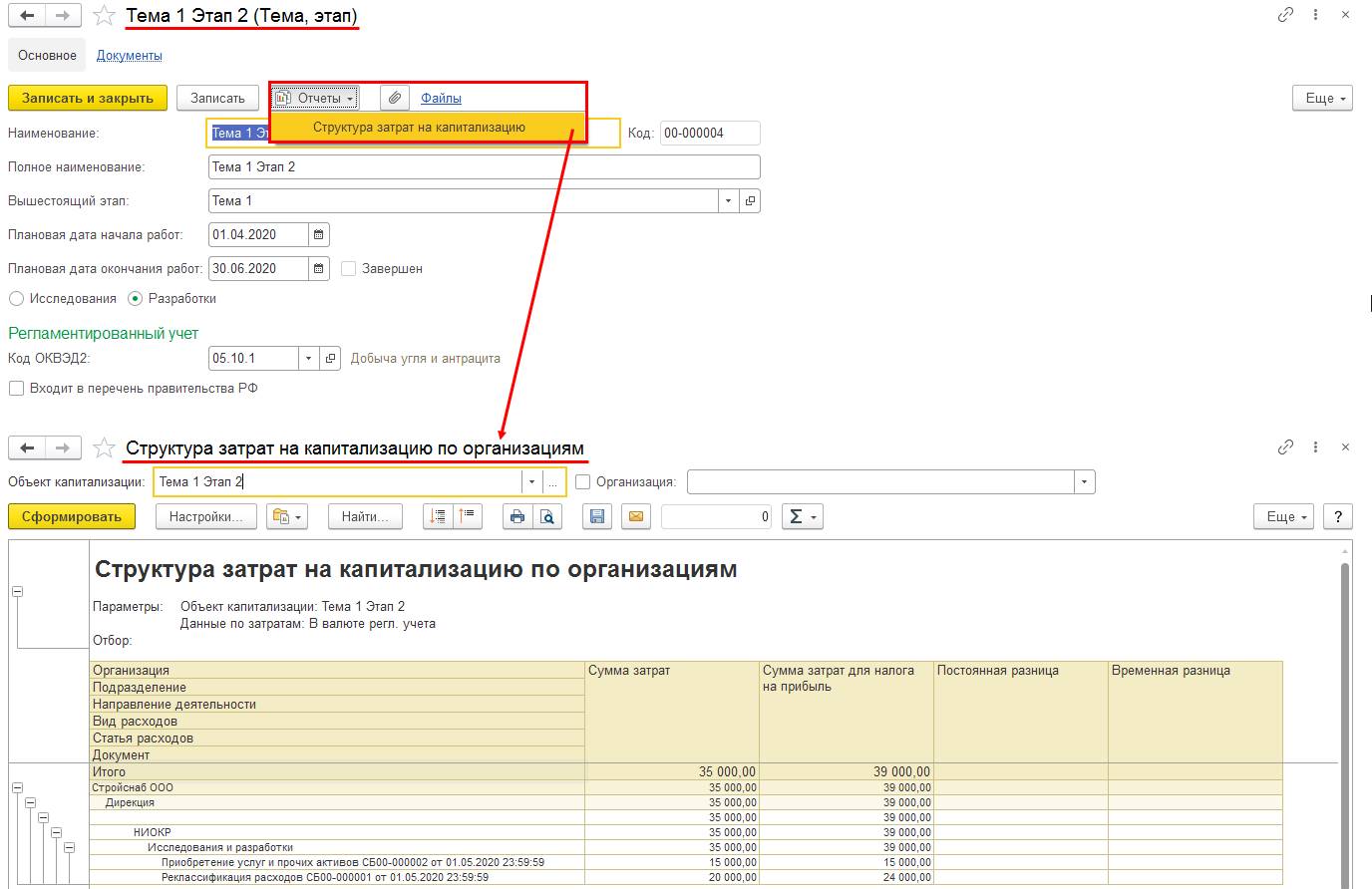This screenshot has width=1372, height=889.
Task: Select the Разработки radio button
Action: [x=135, y=299]
